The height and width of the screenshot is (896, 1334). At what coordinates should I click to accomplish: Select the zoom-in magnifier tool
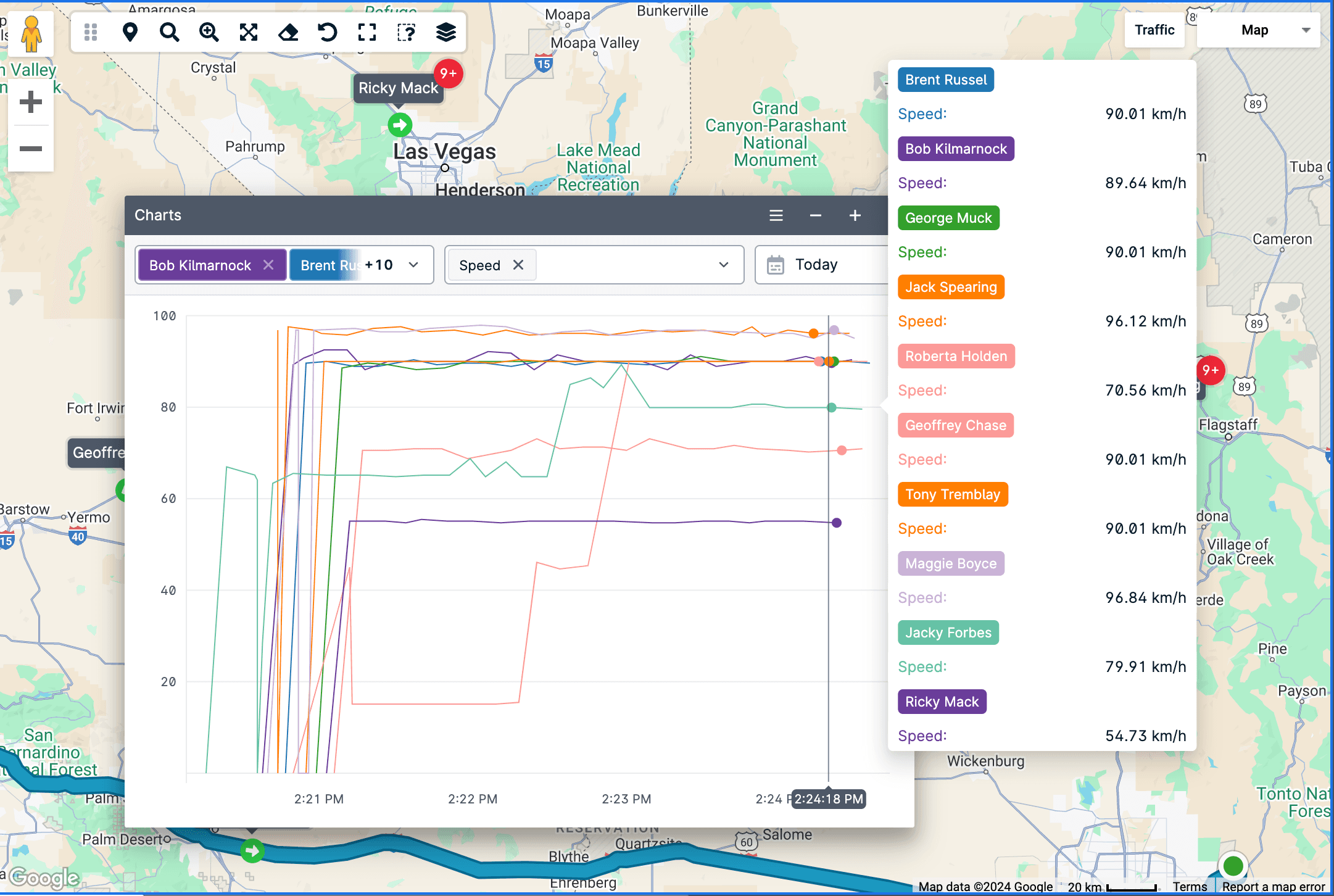(209, 32)
